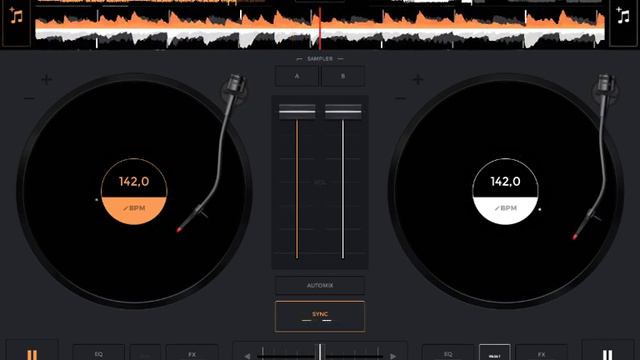Click the red playhead on the waveform
The width and height of the screenshot is (640, 360).
(x=320, y=28)
